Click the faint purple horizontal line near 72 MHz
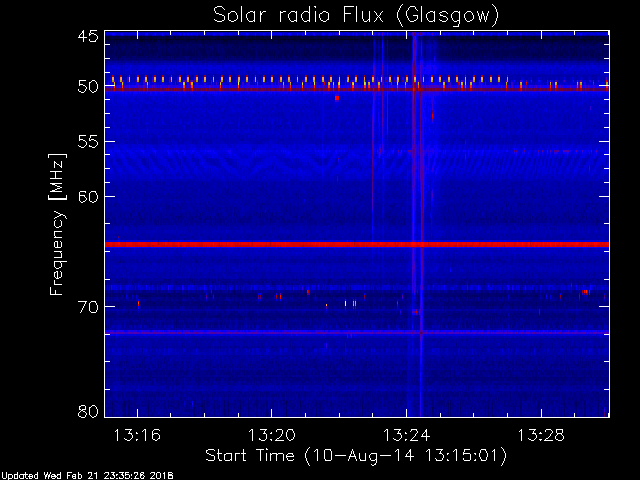 click(357, 332)
